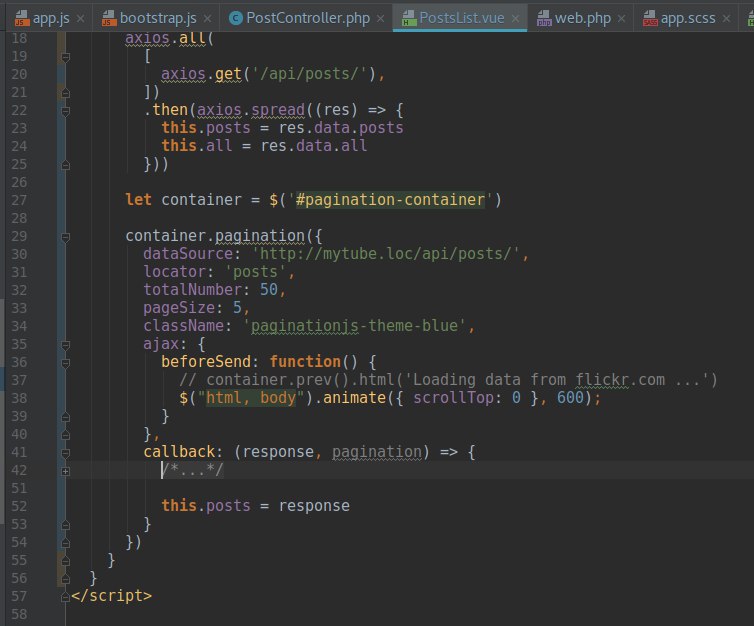Viewport: 754px width, 626px height.
Task: Collapse beforeSend function at line 36
Action: click(x=66, y=363)
